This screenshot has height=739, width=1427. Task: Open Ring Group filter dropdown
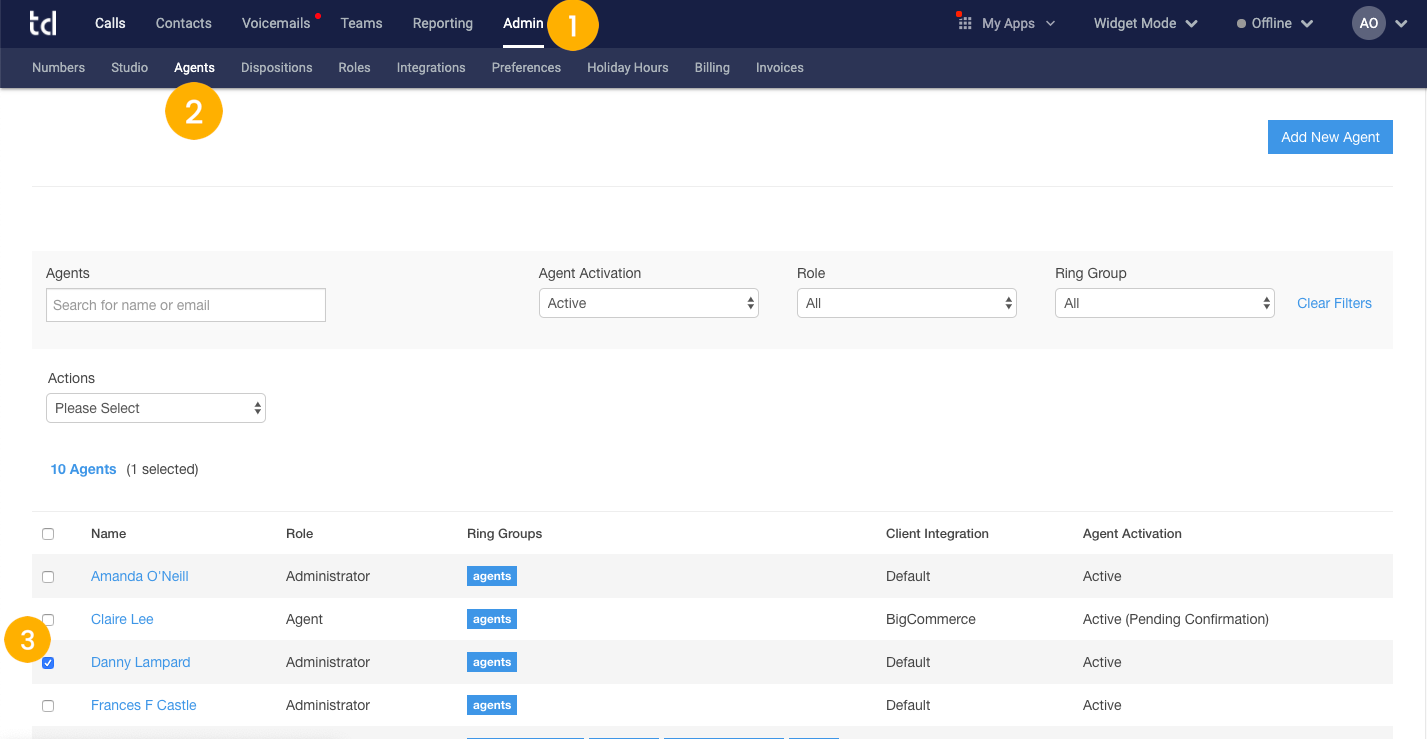click(1165, 303)
